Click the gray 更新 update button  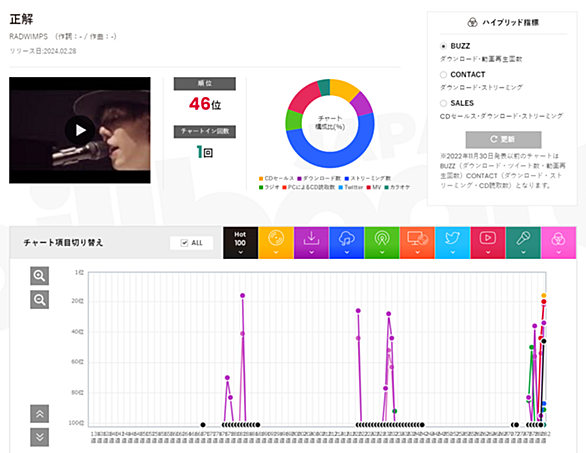[503, 139]
